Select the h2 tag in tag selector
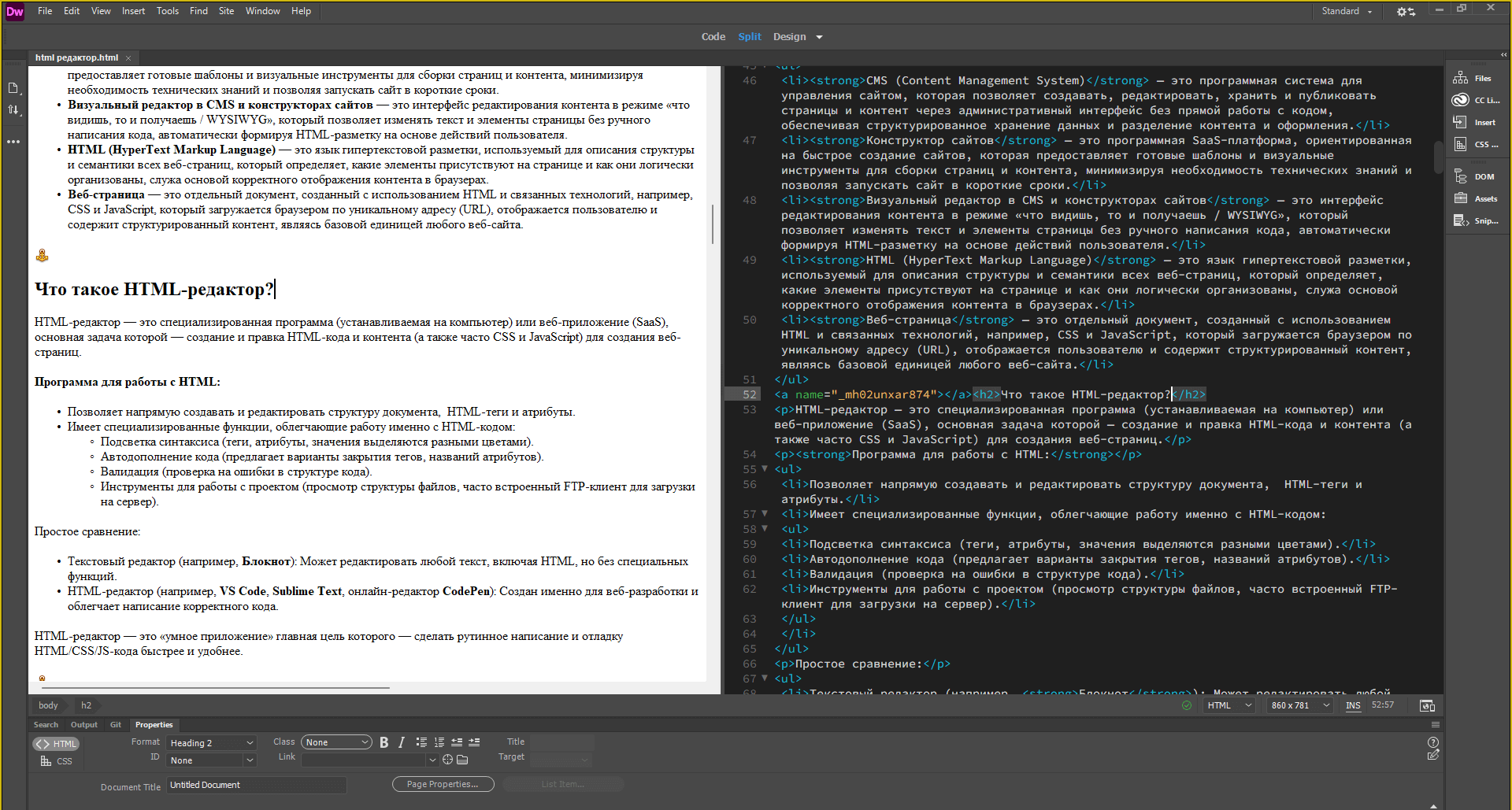This screenshot has height=810, width=1512. 86,705
